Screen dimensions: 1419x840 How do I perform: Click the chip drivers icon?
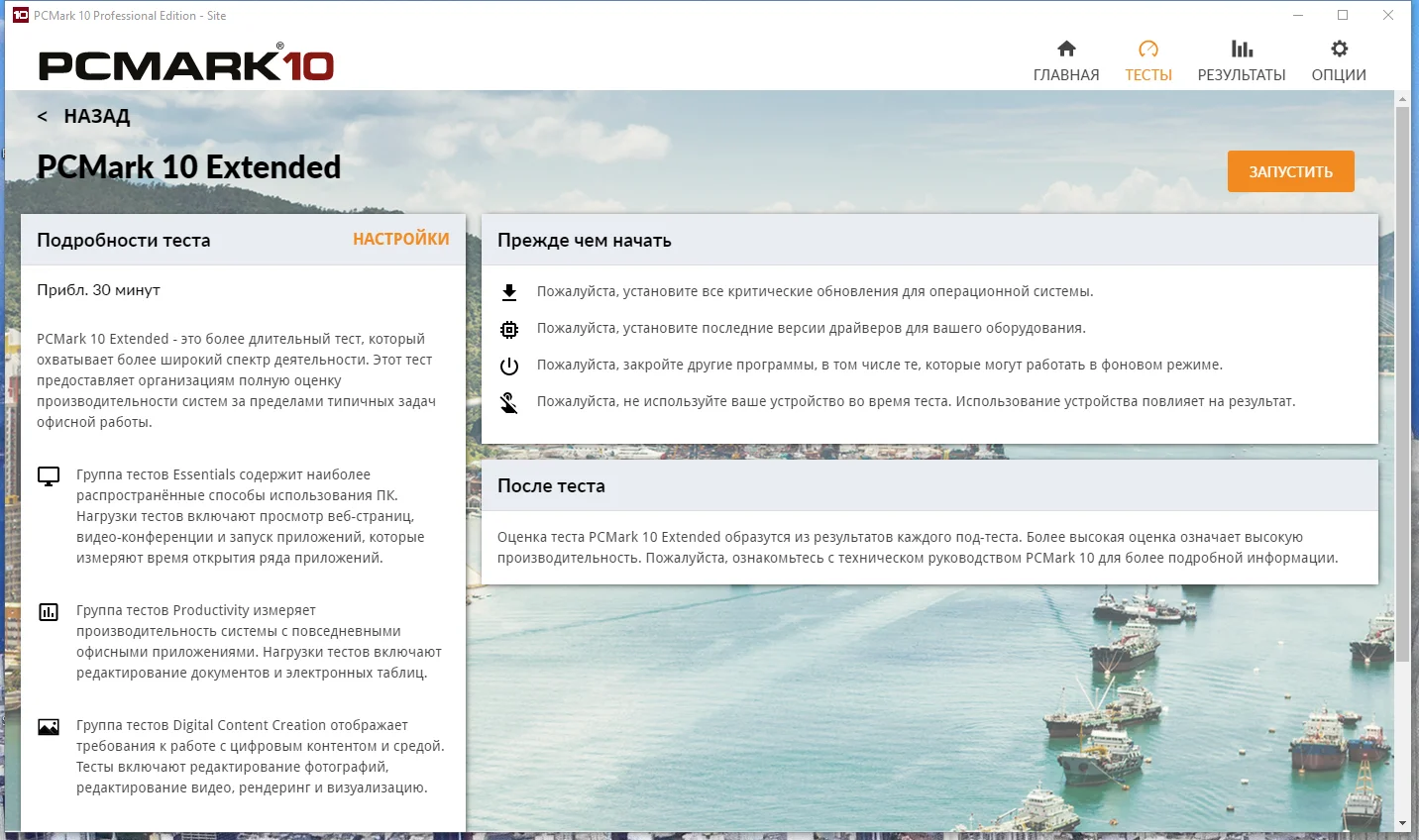[x=509, y=329]
